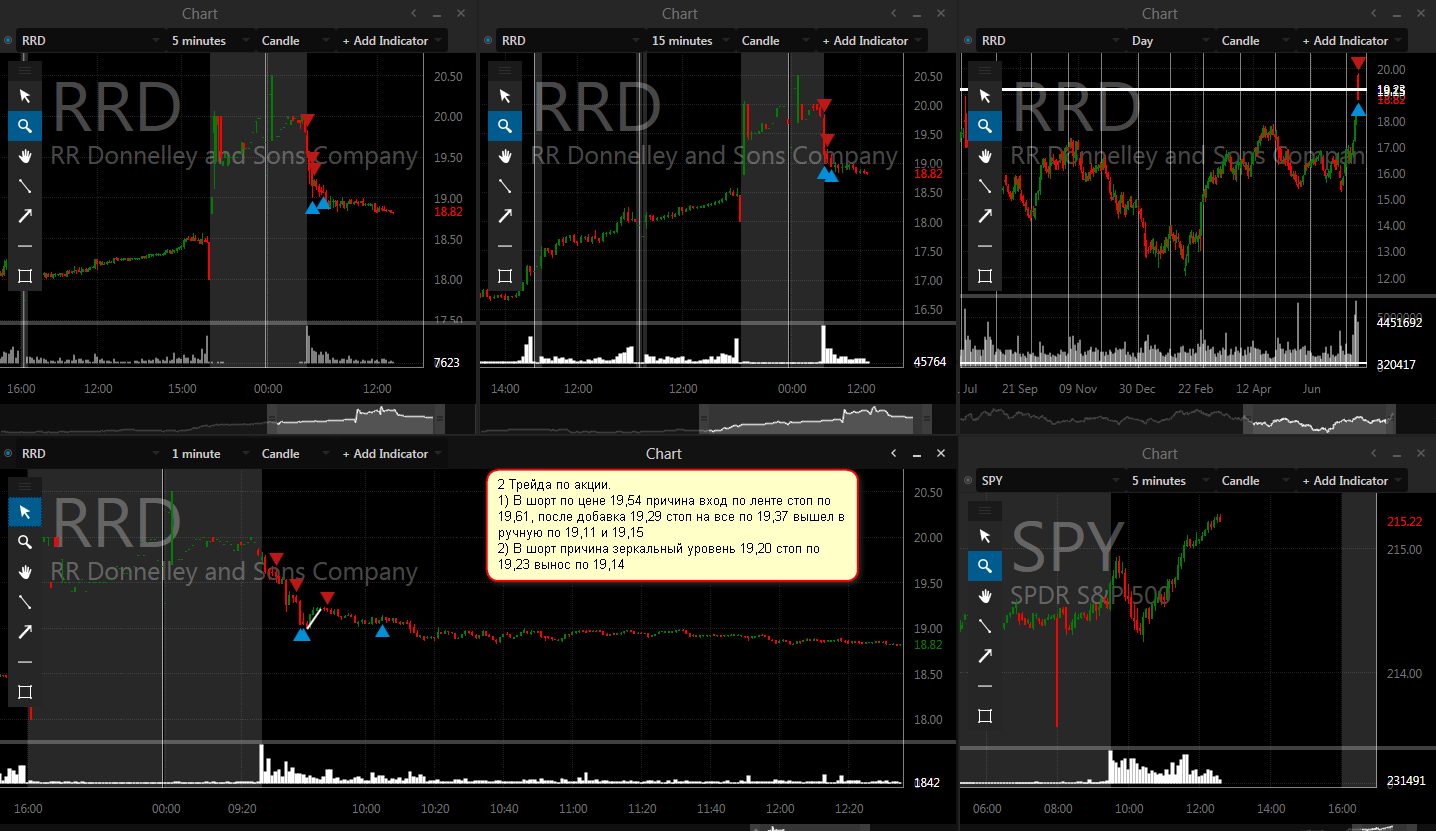Activate zoom tool in RRD 1 minute chart
Viewport: 1436px width, 831px height.
point(25,542)
